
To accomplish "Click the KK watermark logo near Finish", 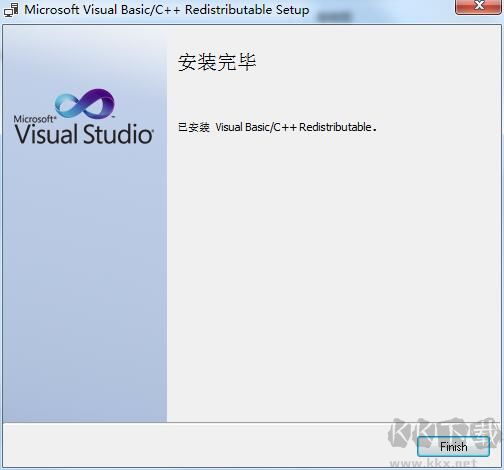I will [x=443, y=433].
